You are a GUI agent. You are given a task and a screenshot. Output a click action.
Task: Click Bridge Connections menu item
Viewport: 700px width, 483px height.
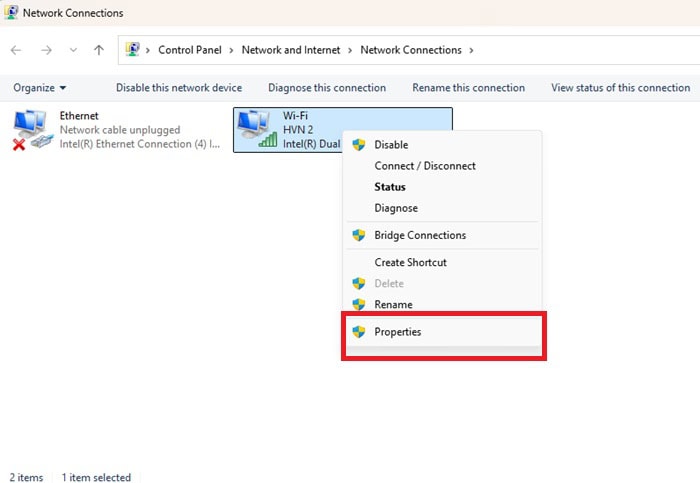coord(420,236)
